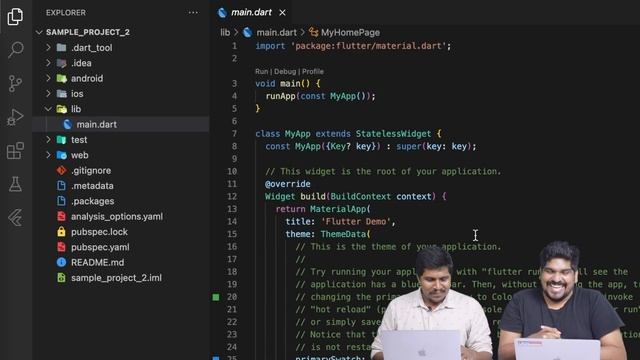Click the pubspec.yaml file icon

pos(61,247)
